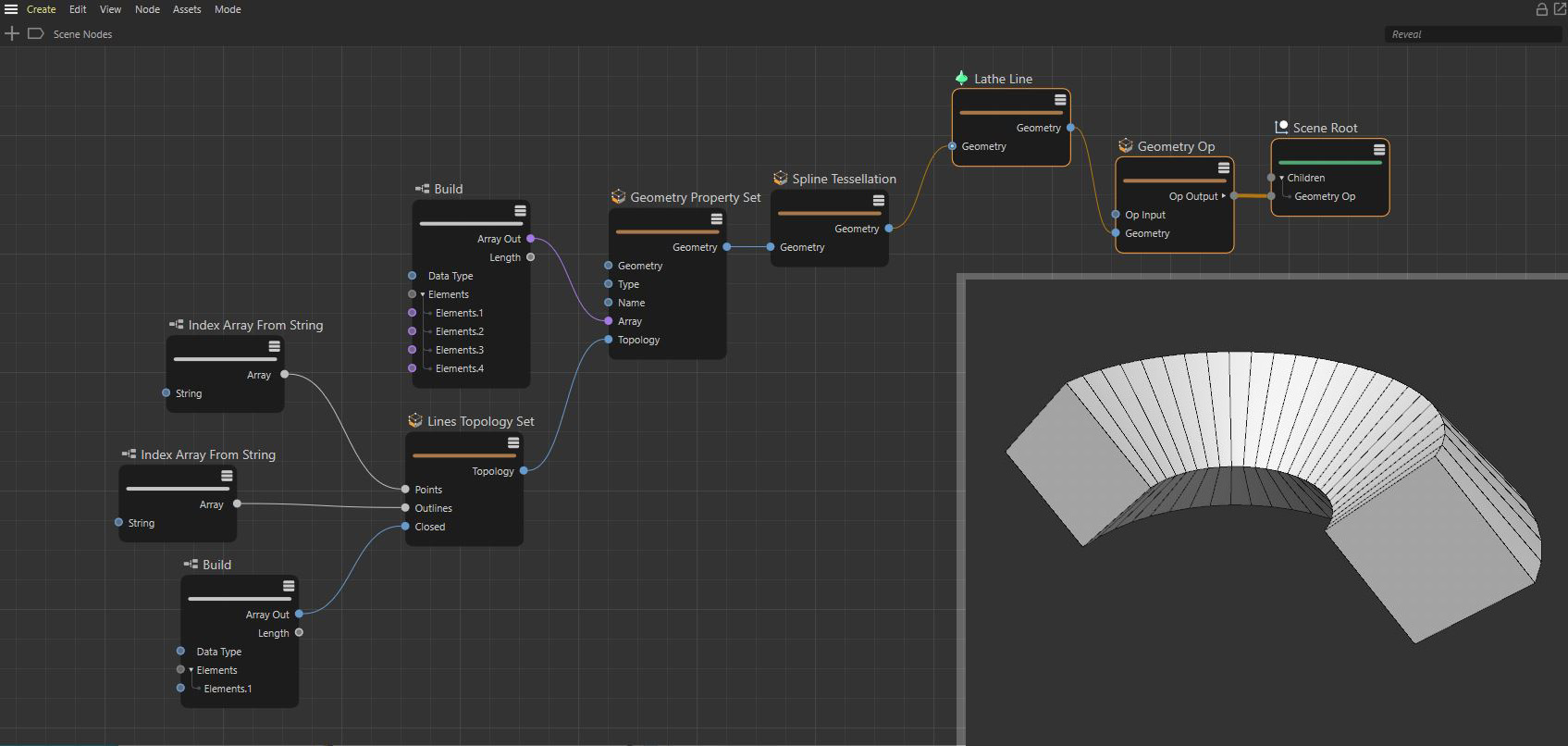Click Type row in Geometry Property Set
1568x746 pixels.
(629, 284)
